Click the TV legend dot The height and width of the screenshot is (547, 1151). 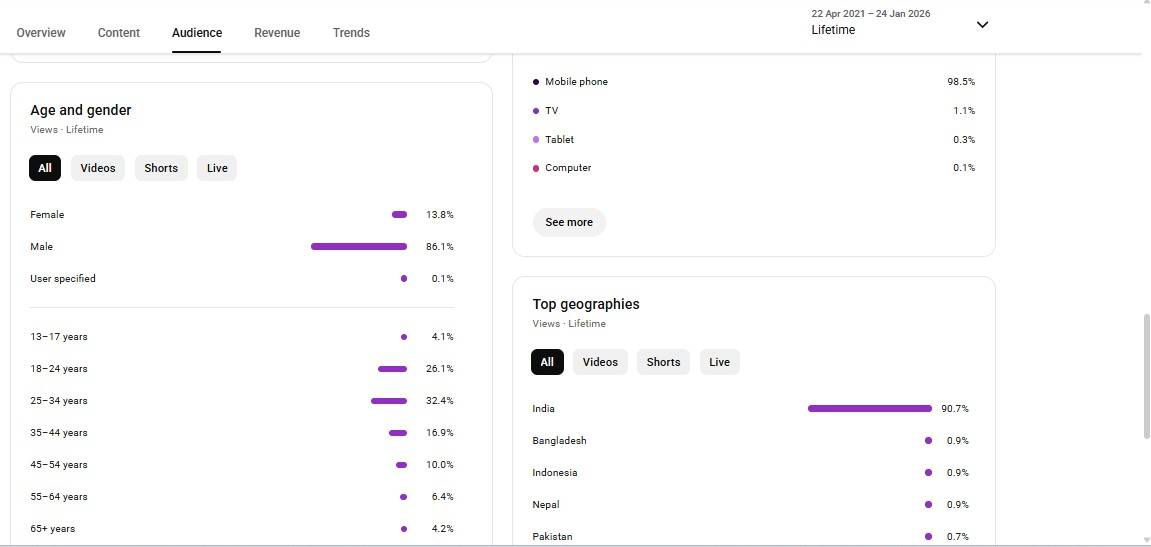point(536,111)
